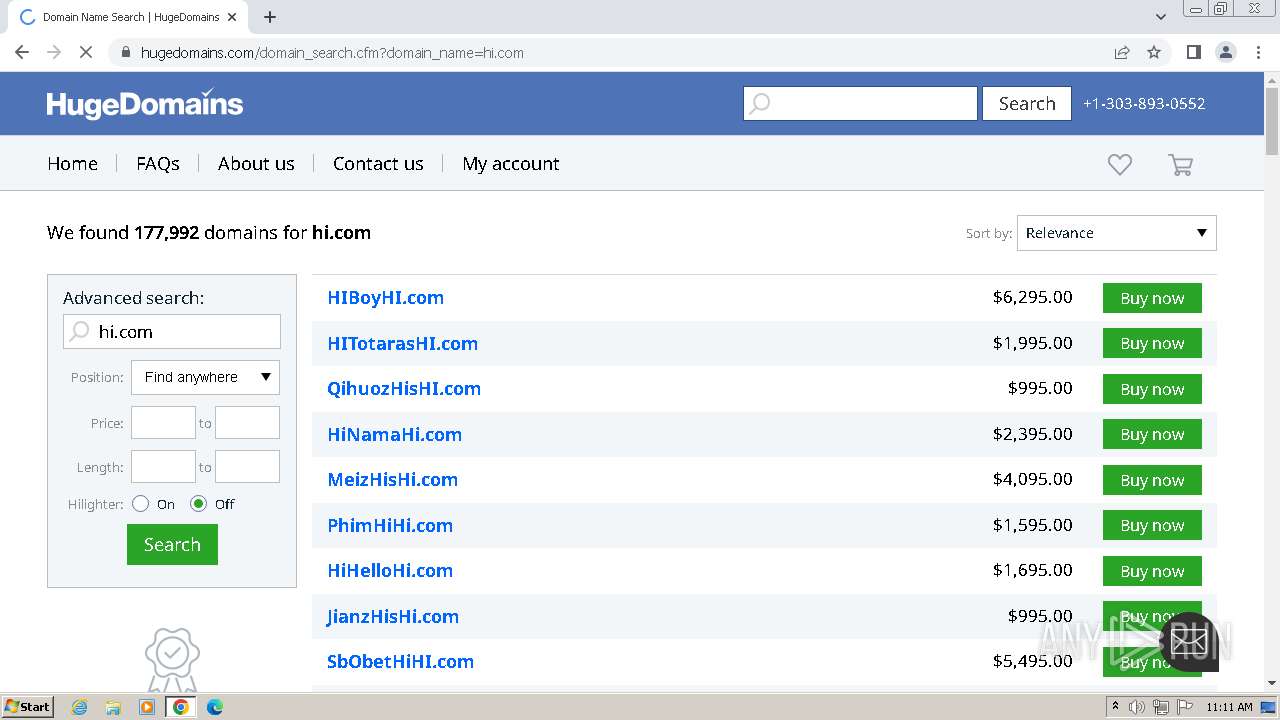This screenshot has height=720, width=1280.
Task: Buy now HITotarasHI.com
Action: pyautogui.click(x=1152, y=343)
